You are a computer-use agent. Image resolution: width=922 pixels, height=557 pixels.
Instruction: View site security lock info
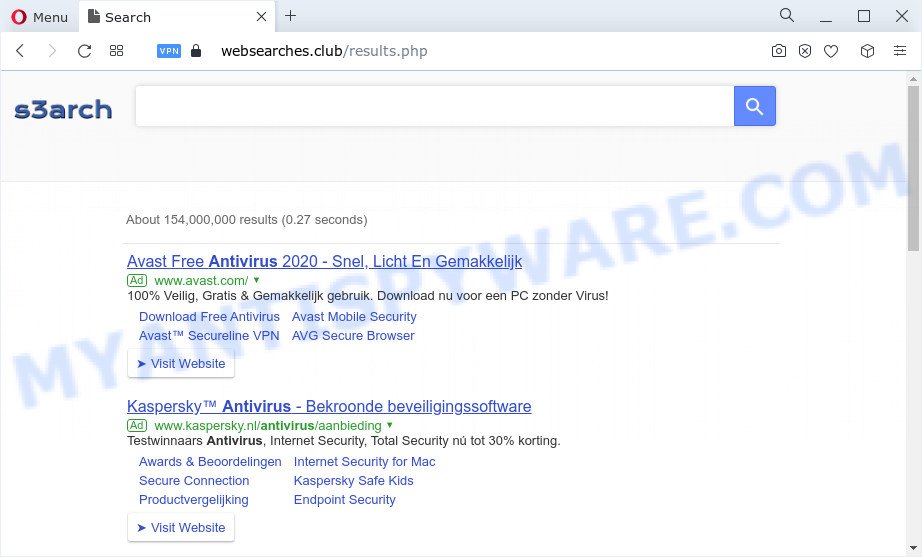[x=196, y=51]
